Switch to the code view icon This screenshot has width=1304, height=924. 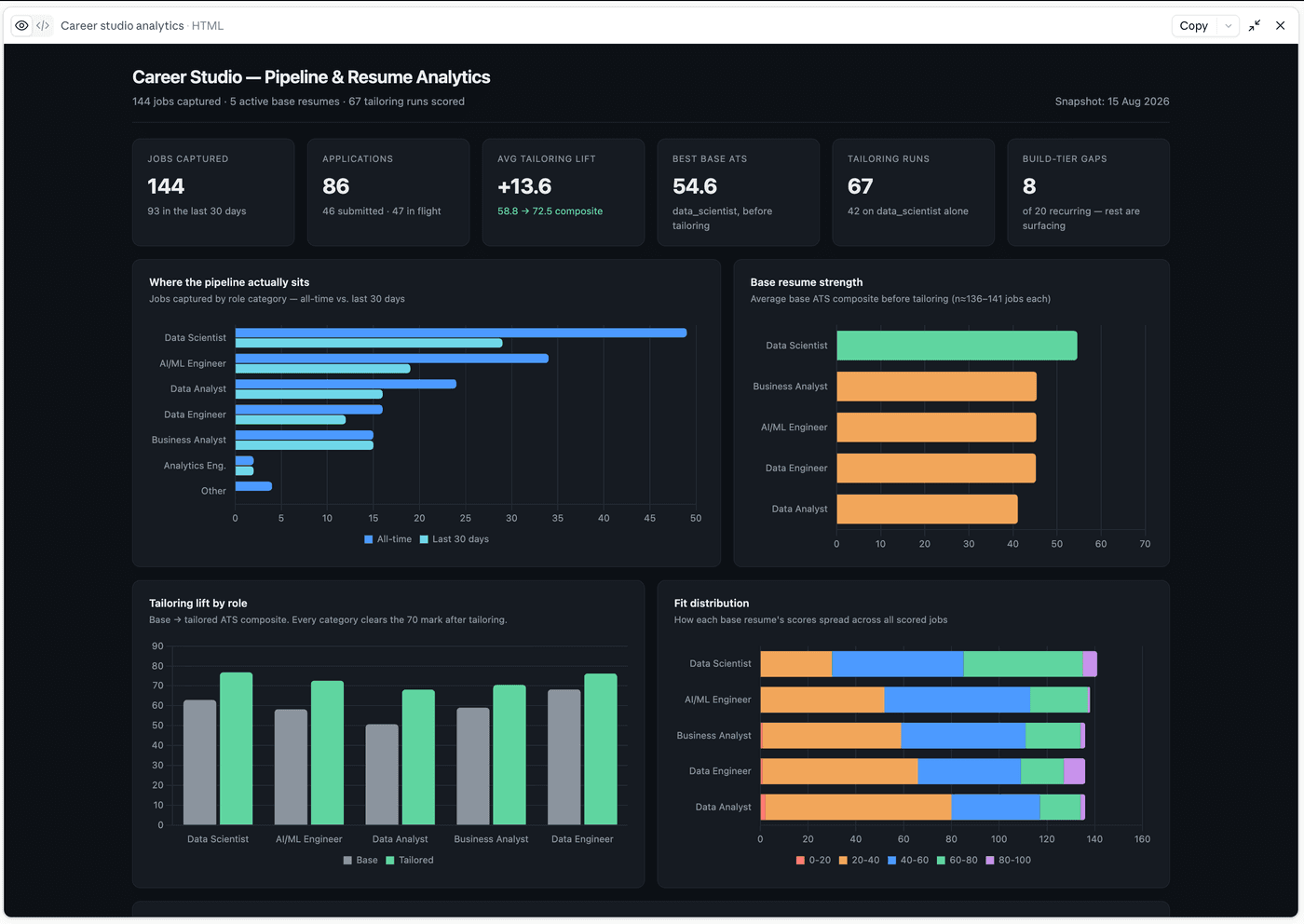43,26
